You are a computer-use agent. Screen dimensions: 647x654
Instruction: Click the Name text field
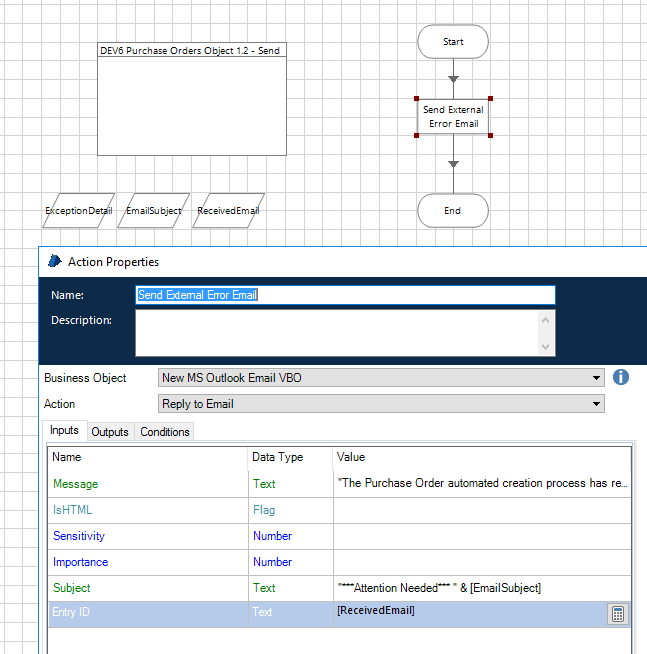345,295
